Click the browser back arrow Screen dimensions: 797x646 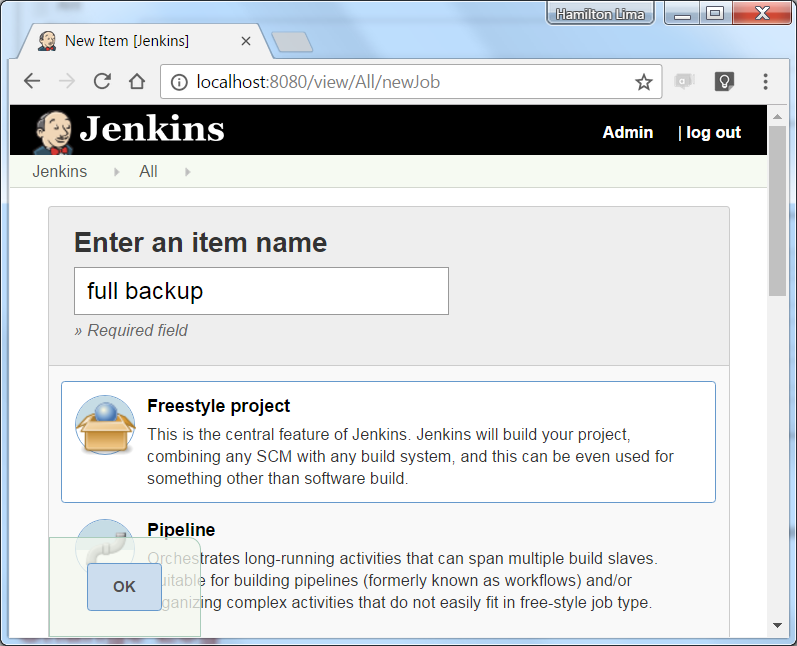point(32,81)
